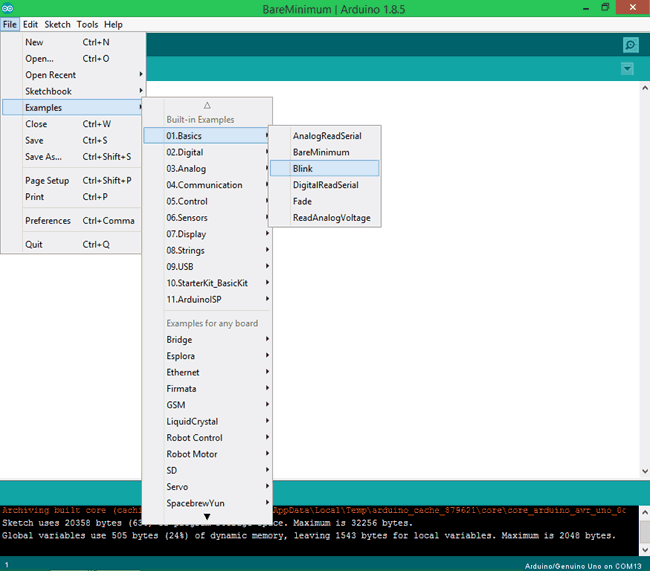Screen dimensions: 650x571
Task: Click editor scrollbar up arrow
Action: pyautogui.click(x=645, y=87)
